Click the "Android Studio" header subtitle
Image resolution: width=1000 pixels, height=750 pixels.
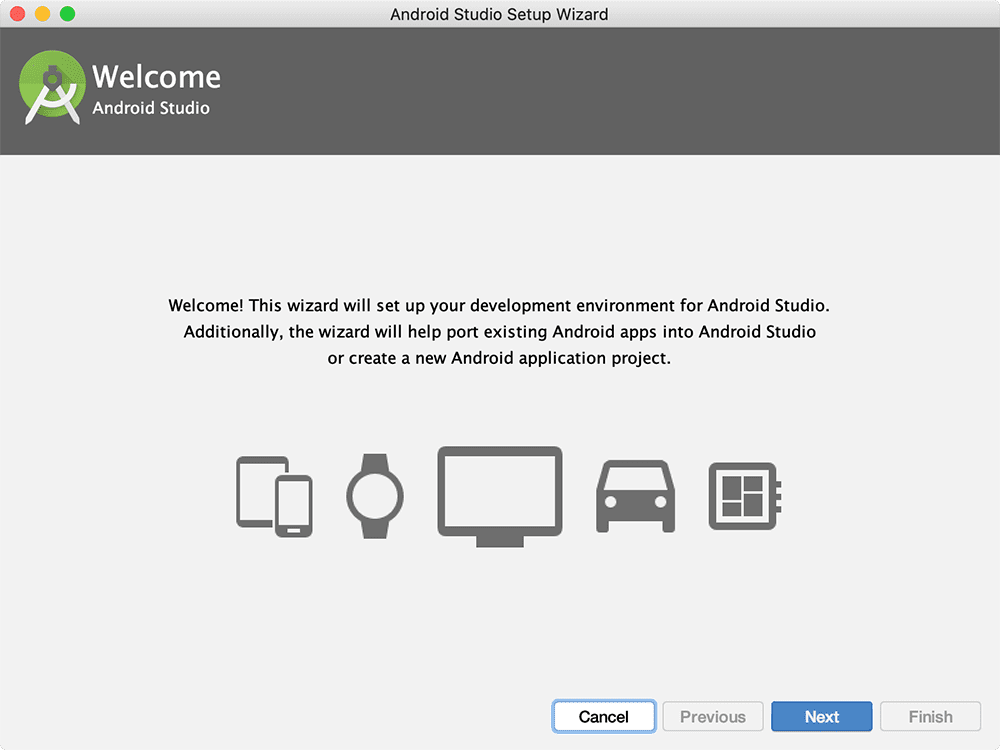click(x=151, y=108)
